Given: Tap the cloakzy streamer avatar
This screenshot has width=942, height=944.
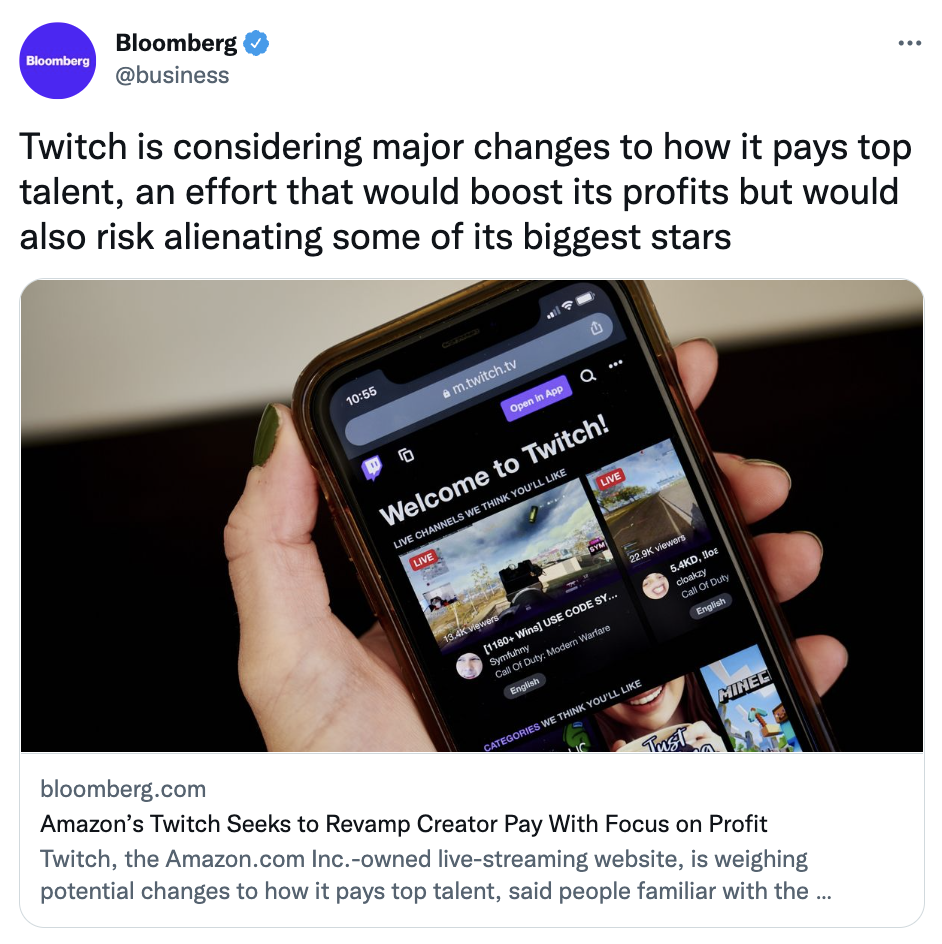Looking at the screenshot, I should click(655, 585).
